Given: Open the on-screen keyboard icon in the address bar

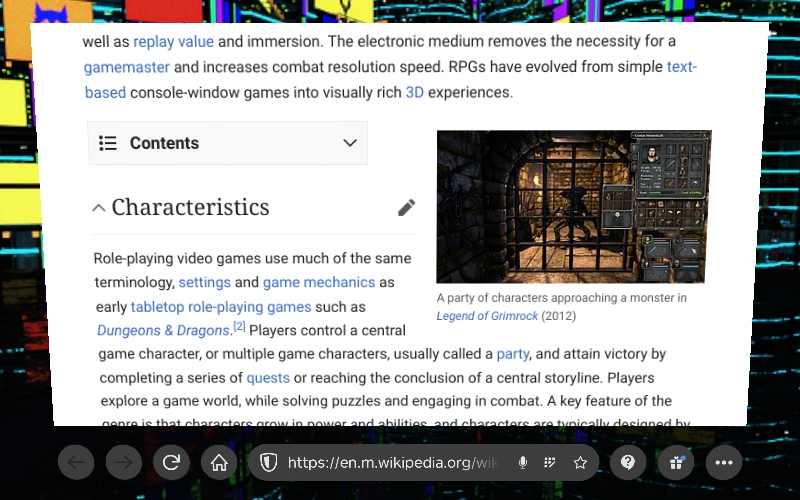Looking at the screenshot, I should [x=550, y=463].
